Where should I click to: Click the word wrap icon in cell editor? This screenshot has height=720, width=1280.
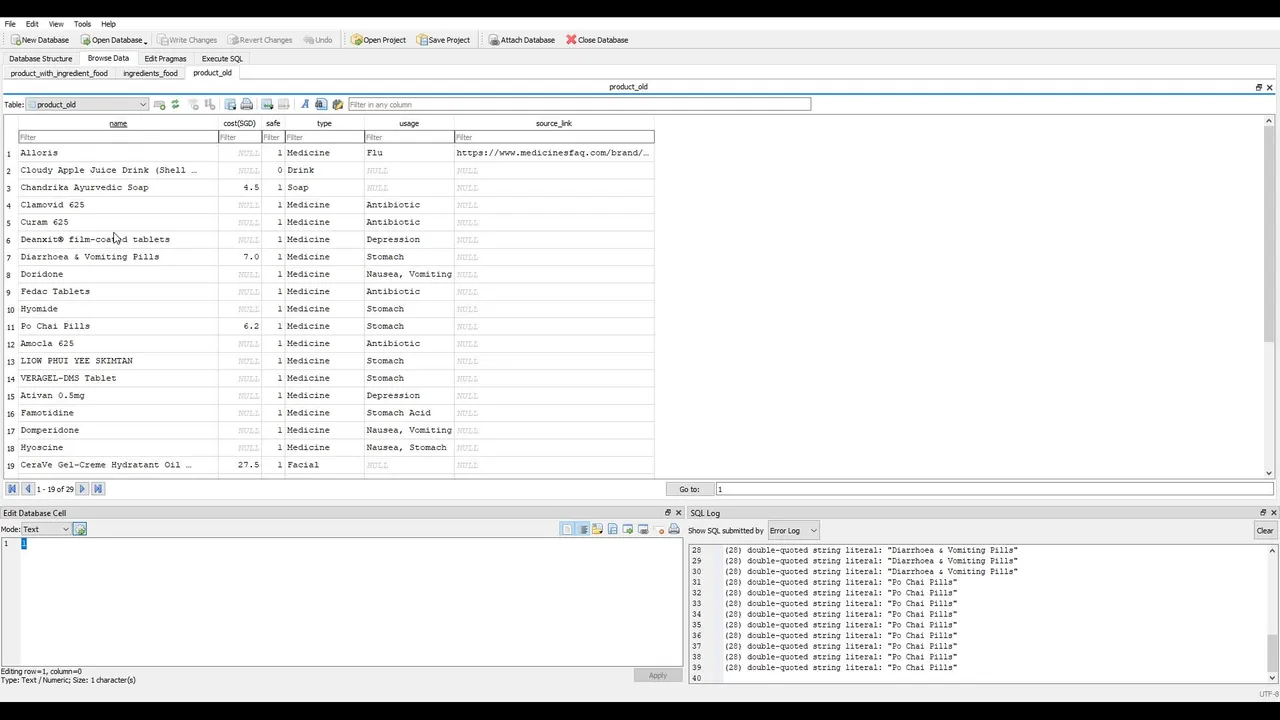pos(581,529)
